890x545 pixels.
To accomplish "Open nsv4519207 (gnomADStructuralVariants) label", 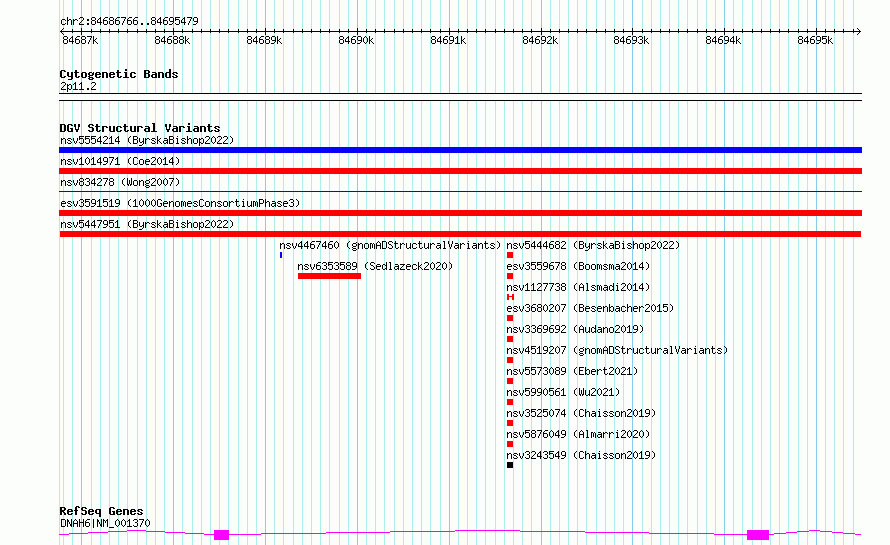I will click(x=617, y=350).
